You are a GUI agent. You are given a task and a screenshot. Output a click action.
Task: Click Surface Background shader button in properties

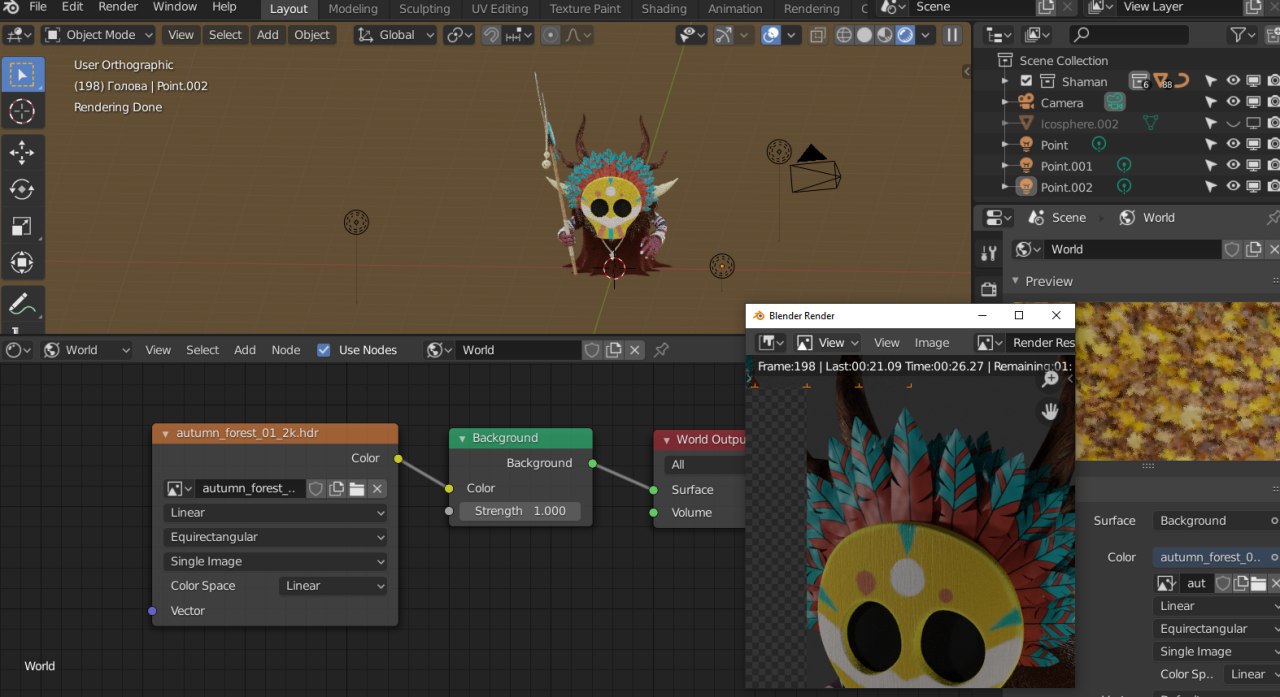[1214, 521]
